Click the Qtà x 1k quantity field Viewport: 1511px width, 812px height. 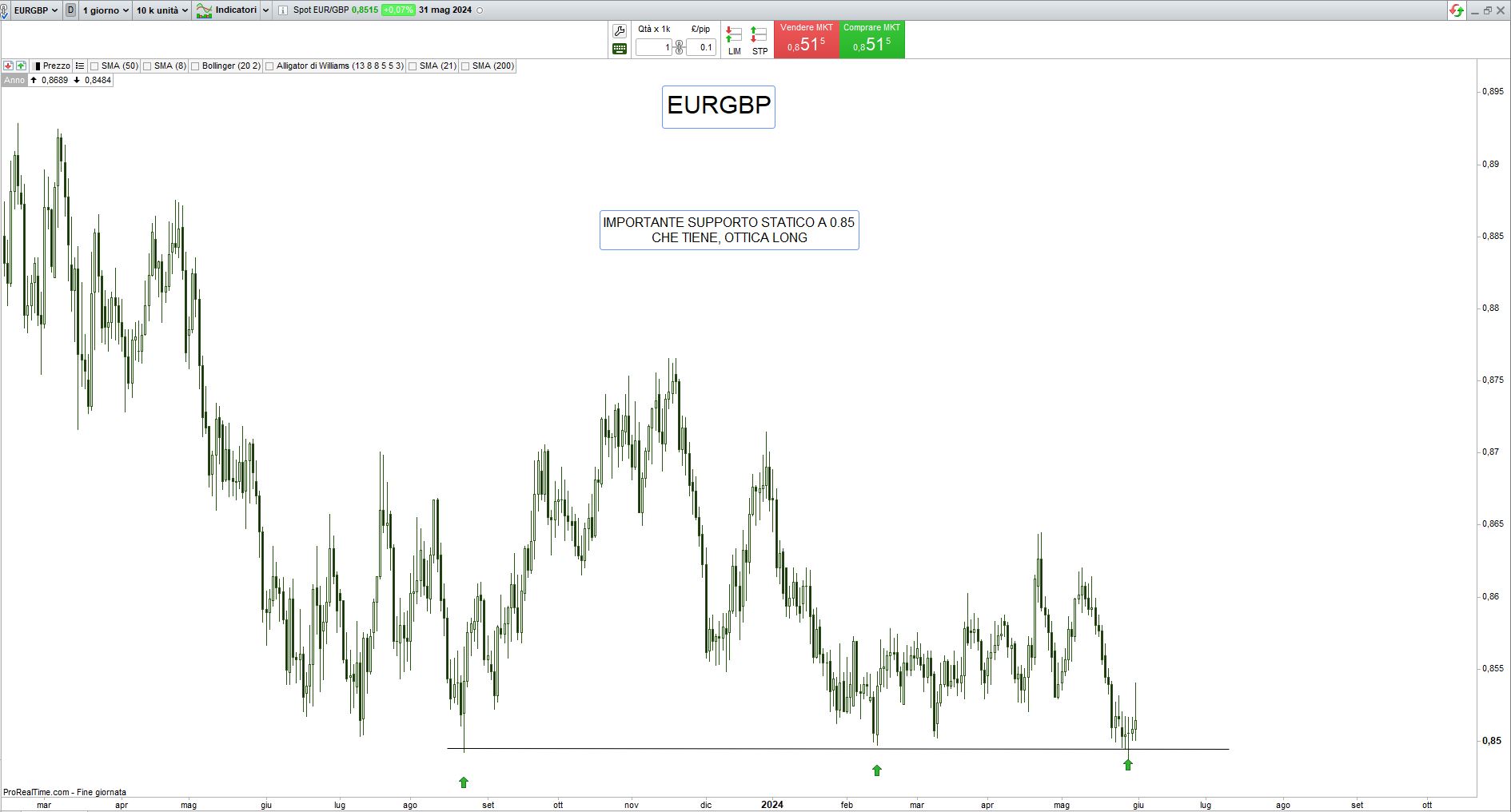(x=654, y=47)
